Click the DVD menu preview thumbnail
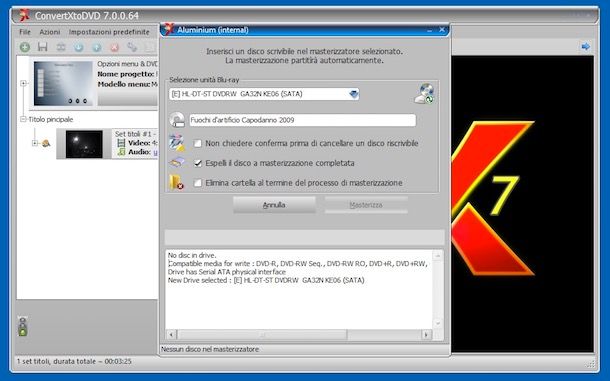The image size is (610, 381). [x=63, y=83]
